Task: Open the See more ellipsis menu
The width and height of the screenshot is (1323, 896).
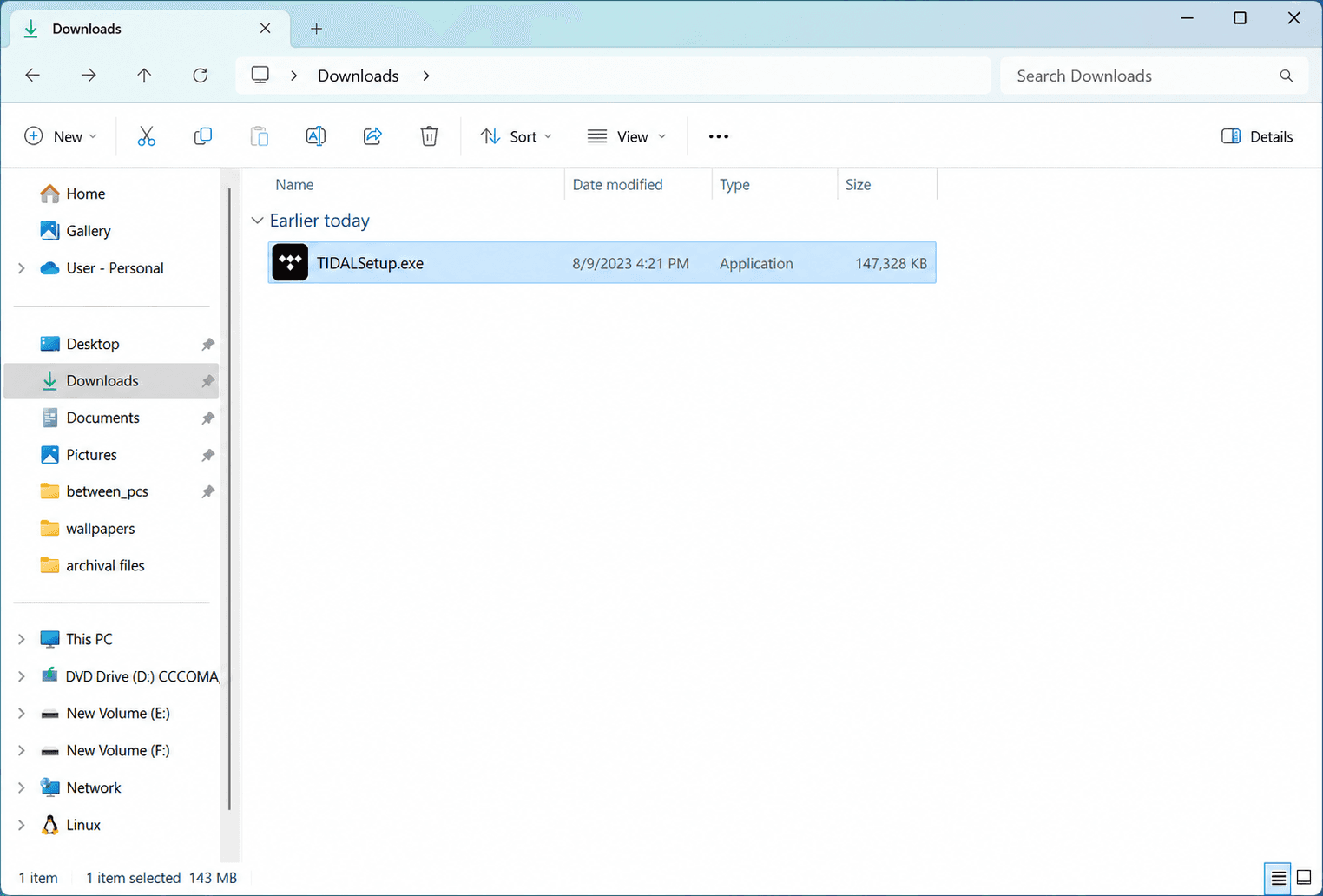Action: coord(718,136)
